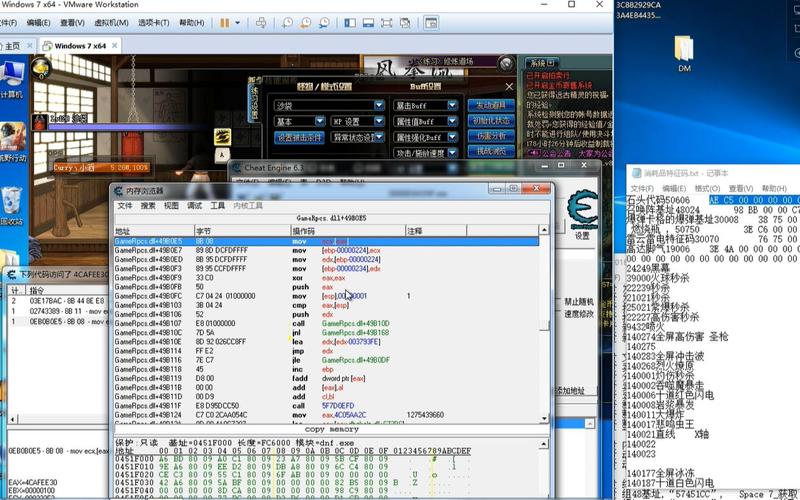This screenshot has width=800, height=500.
Task: Open the 视图 menu in 内存浏览器
Action: [x=171, y=206]
